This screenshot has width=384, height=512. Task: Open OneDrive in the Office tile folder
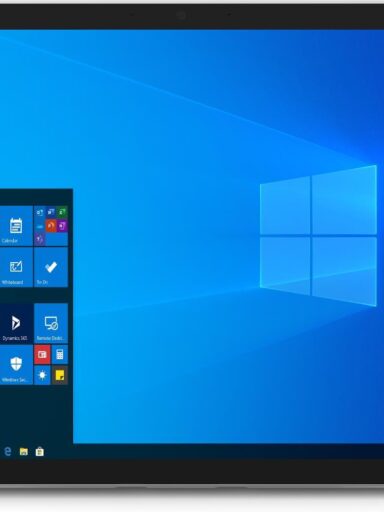click(40, 226)
